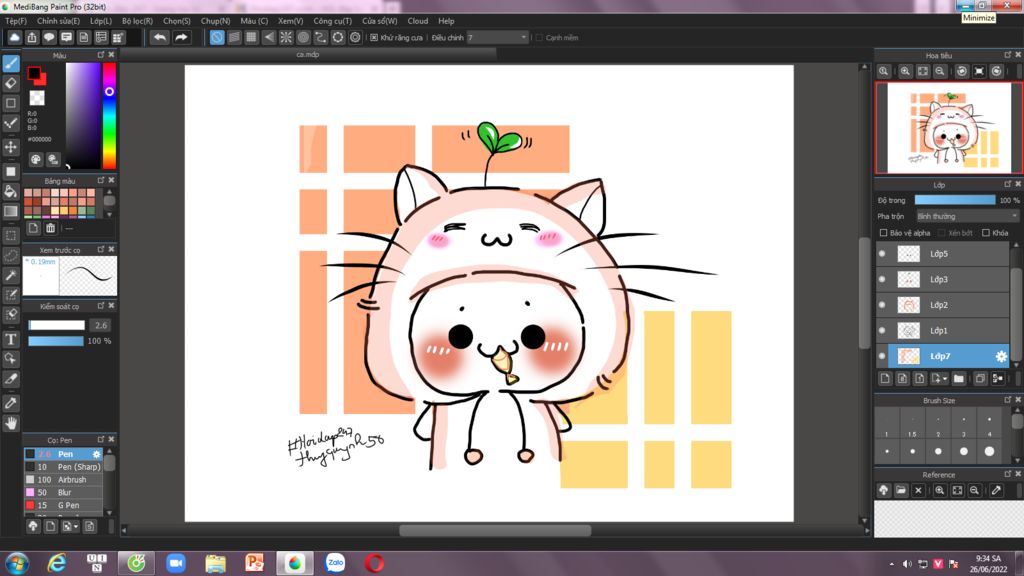Select the Blur brush
This screenshot has width=1024, height=576.
pos(64,492)
